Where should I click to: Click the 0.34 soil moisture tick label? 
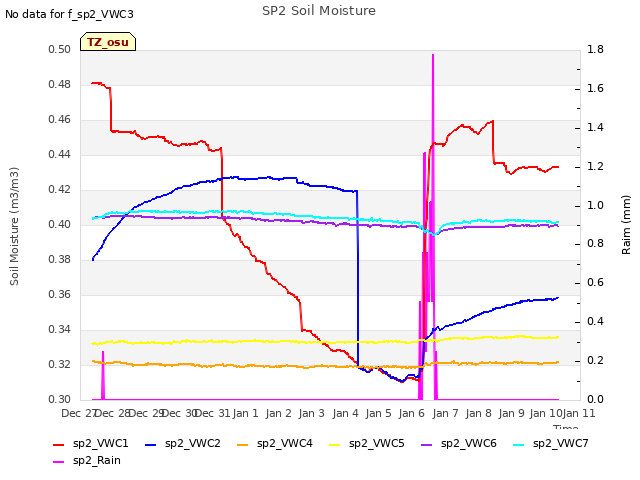[60, 329]
